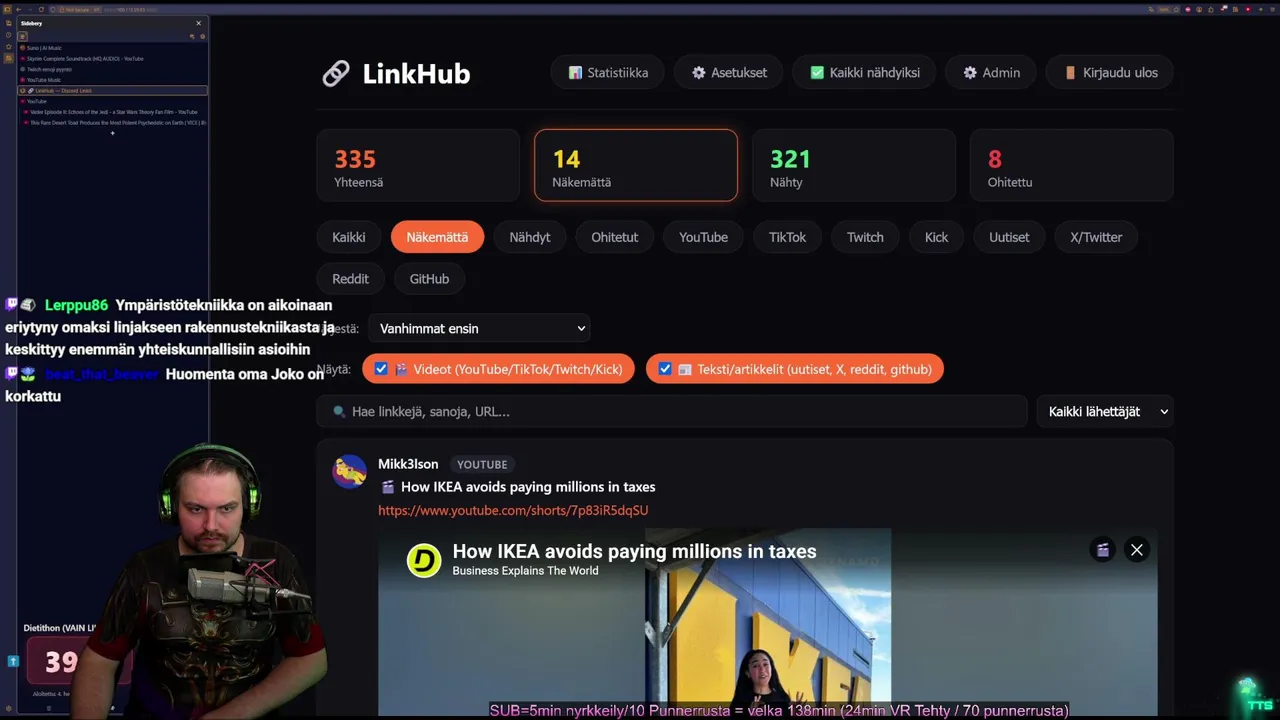
Task: Switch to the Ohitetut filter tab
Action: click(x=615, y=237)
